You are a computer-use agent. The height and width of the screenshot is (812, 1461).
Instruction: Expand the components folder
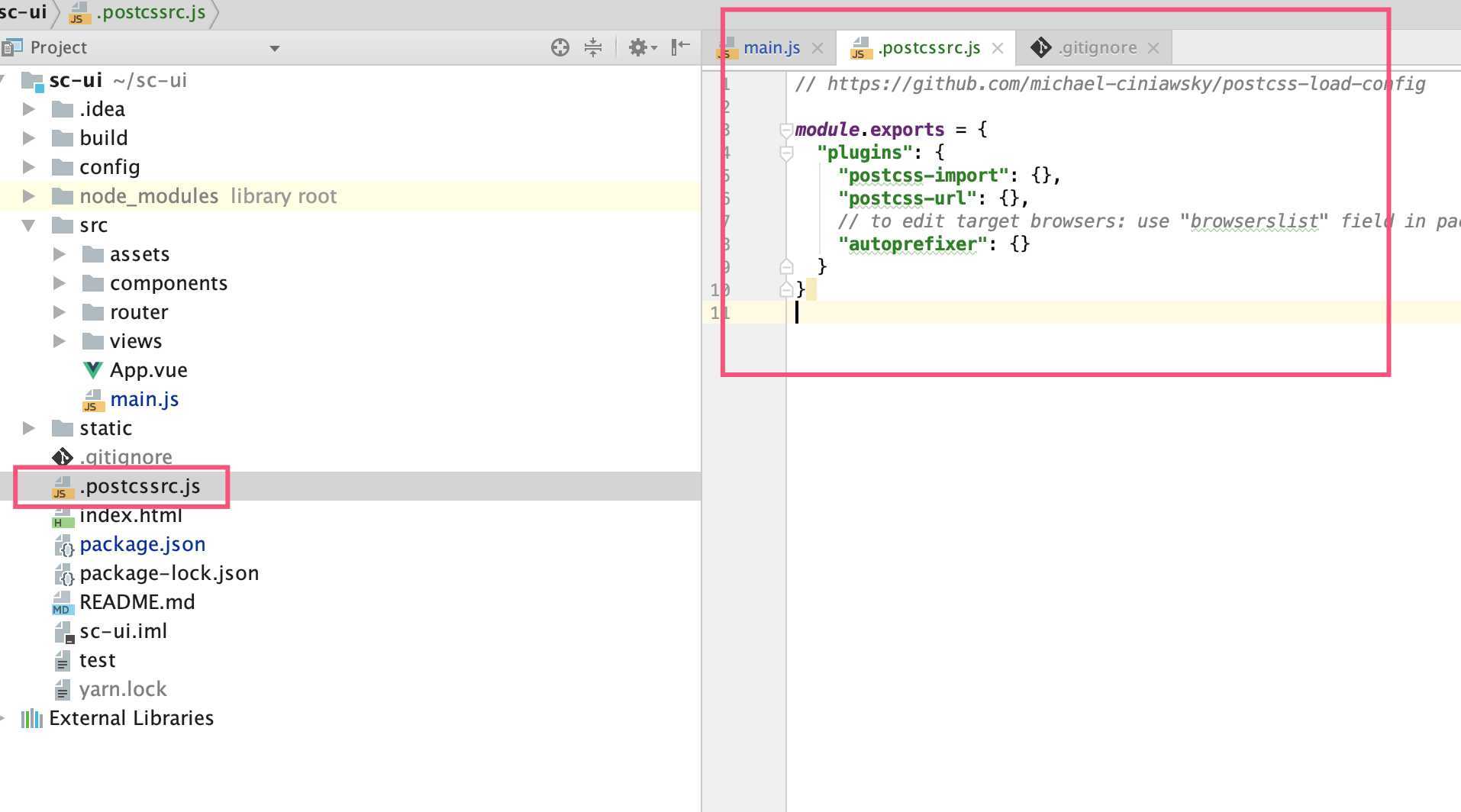[60, 283]
